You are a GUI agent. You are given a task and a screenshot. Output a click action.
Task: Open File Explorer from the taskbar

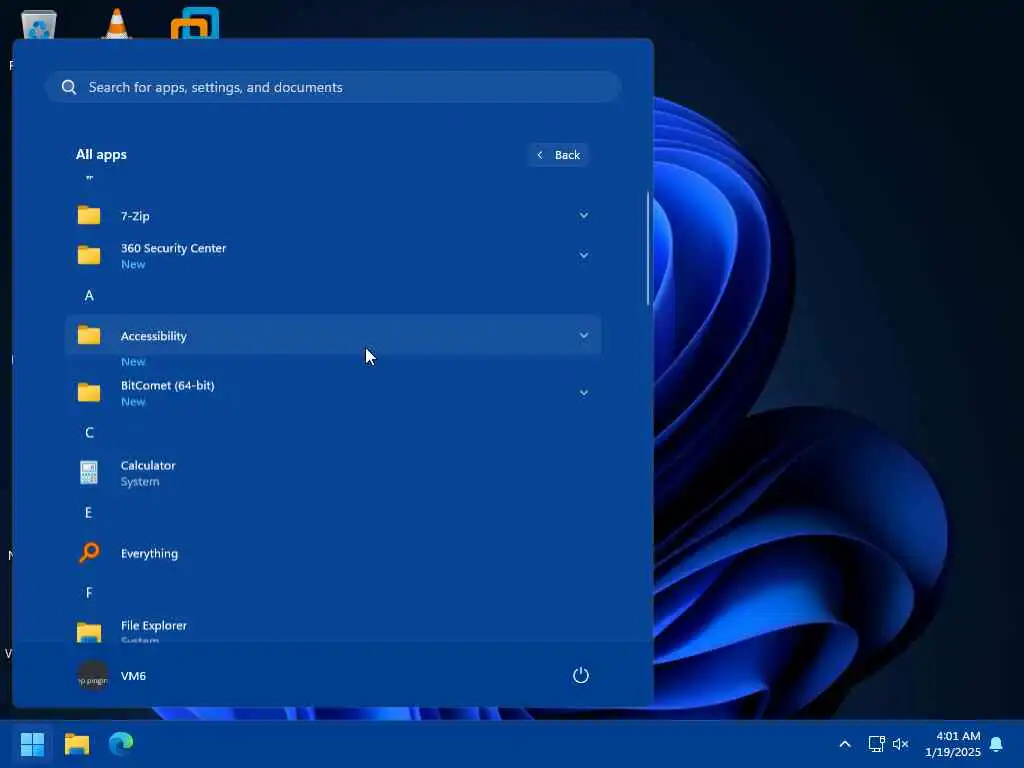click(x=76, y=744)
